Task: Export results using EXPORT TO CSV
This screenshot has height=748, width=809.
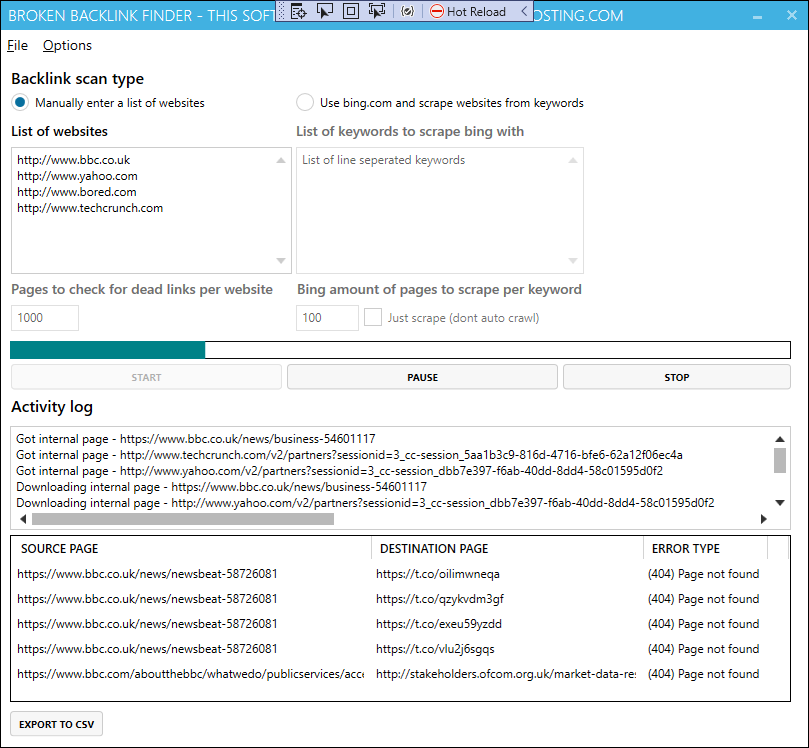Action: pyautogui.click(x=57, y=724)
